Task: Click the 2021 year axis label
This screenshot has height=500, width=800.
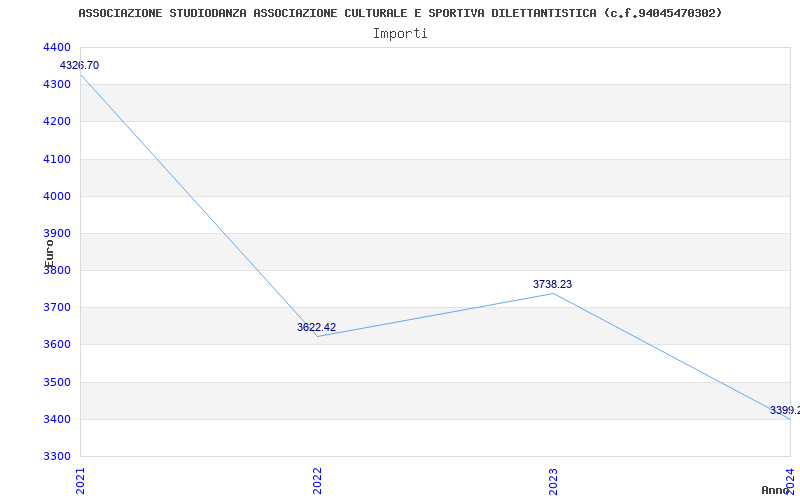Action: 80,481
